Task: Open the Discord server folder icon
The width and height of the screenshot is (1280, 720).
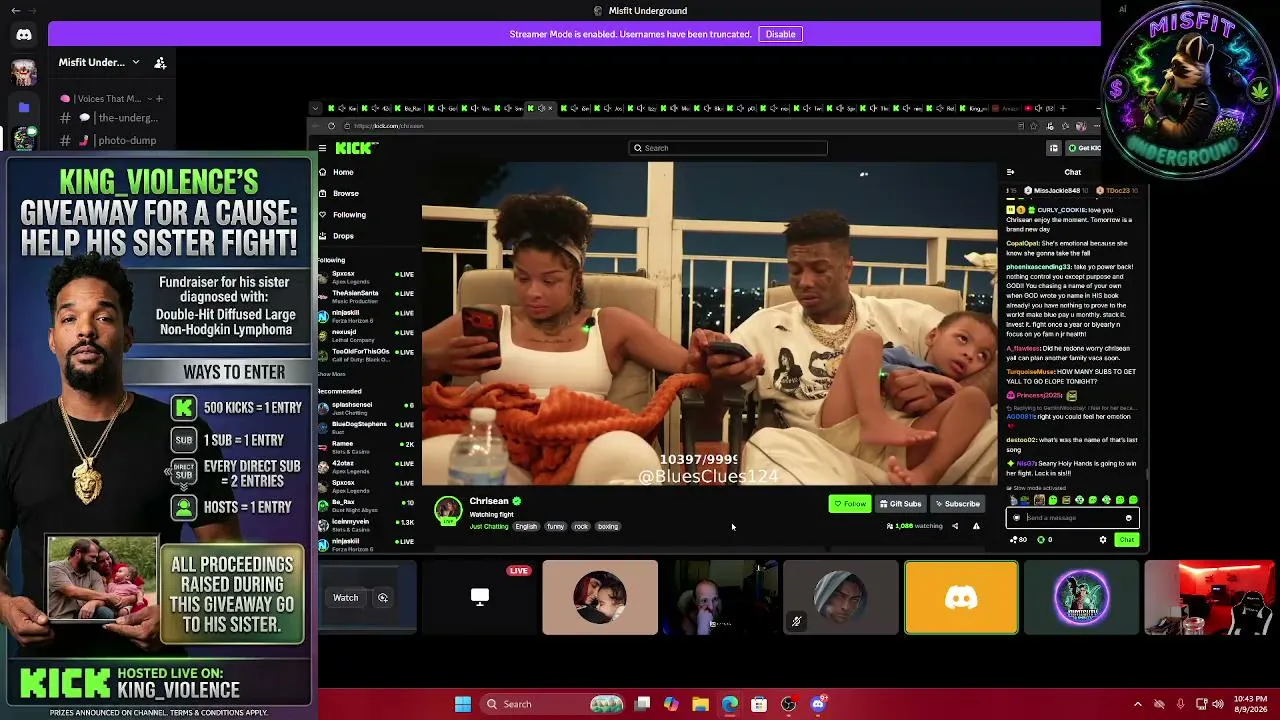Action: tap(24, 106)
